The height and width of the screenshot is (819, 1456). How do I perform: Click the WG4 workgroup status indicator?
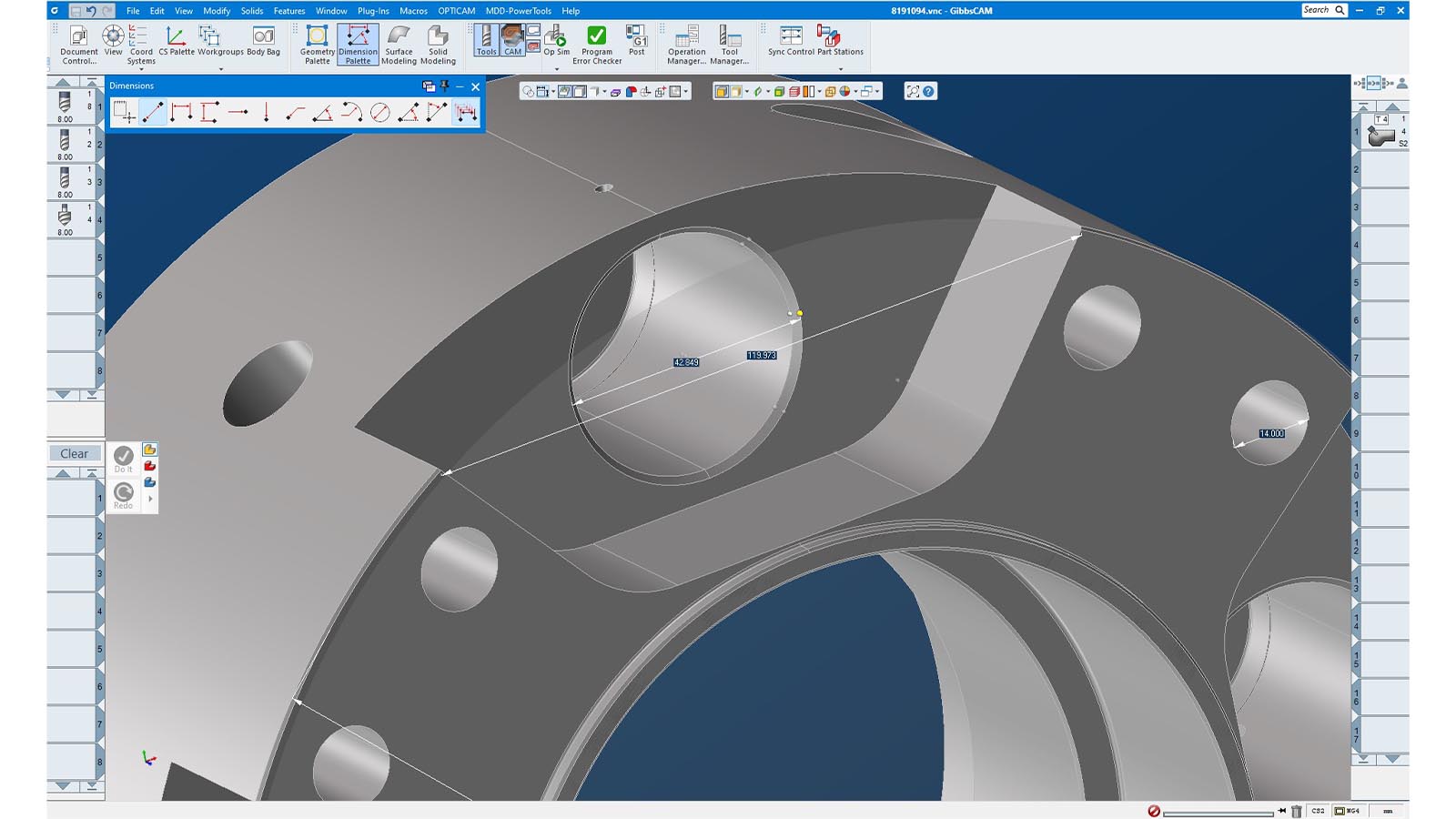1348,811
